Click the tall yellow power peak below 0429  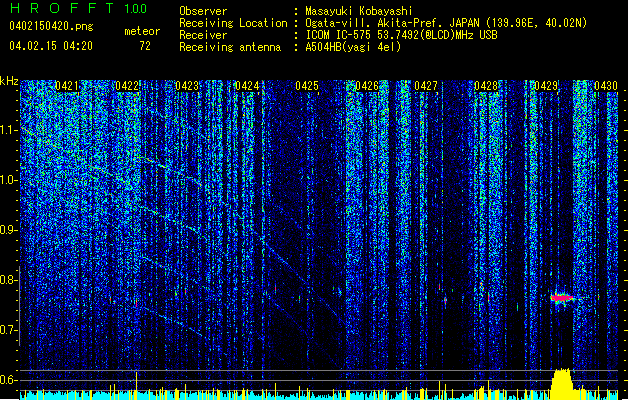coord(562,384)
